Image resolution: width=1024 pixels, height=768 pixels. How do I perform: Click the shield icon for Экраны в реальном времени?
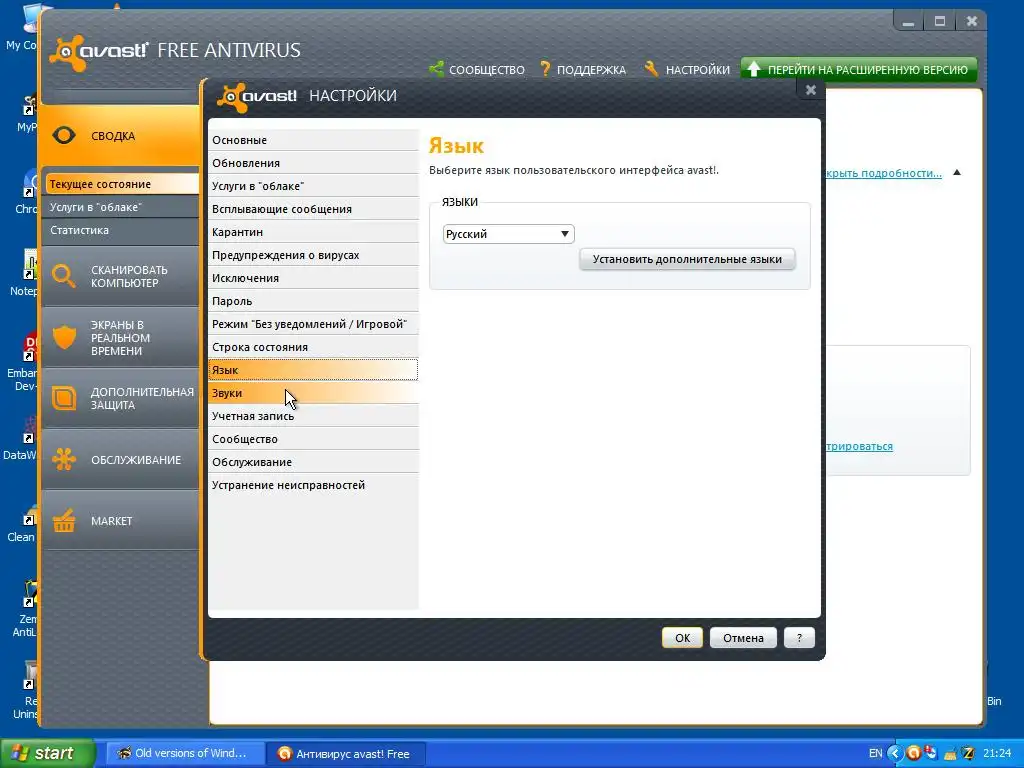(x=64, y=338)
